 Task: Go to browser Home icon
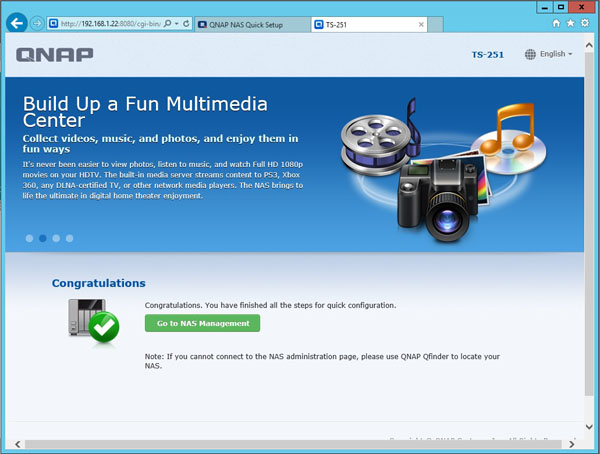[x=556, y=23]
